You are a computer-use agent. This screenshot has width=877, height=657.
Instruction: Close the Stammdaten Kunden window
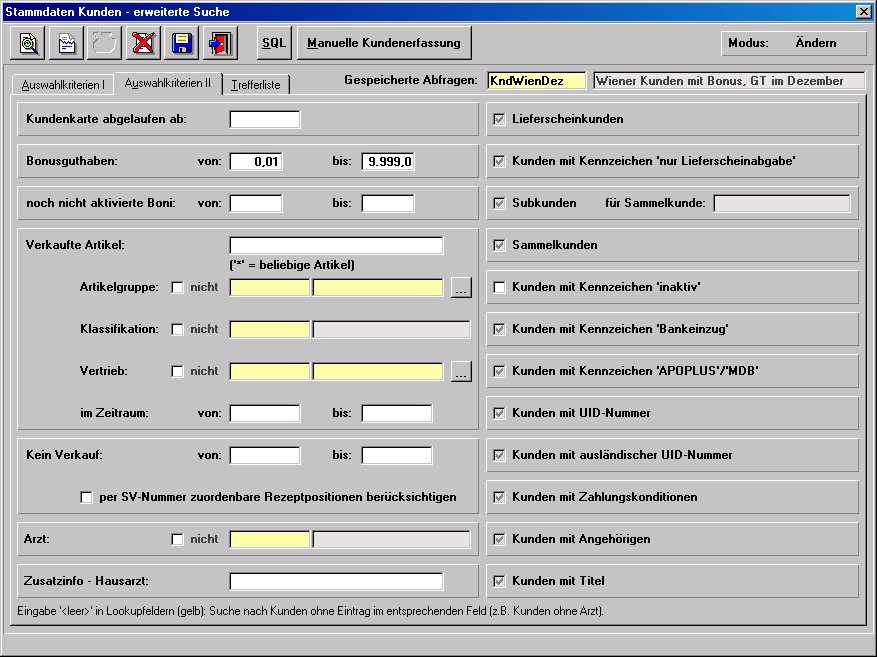[863, 12]
